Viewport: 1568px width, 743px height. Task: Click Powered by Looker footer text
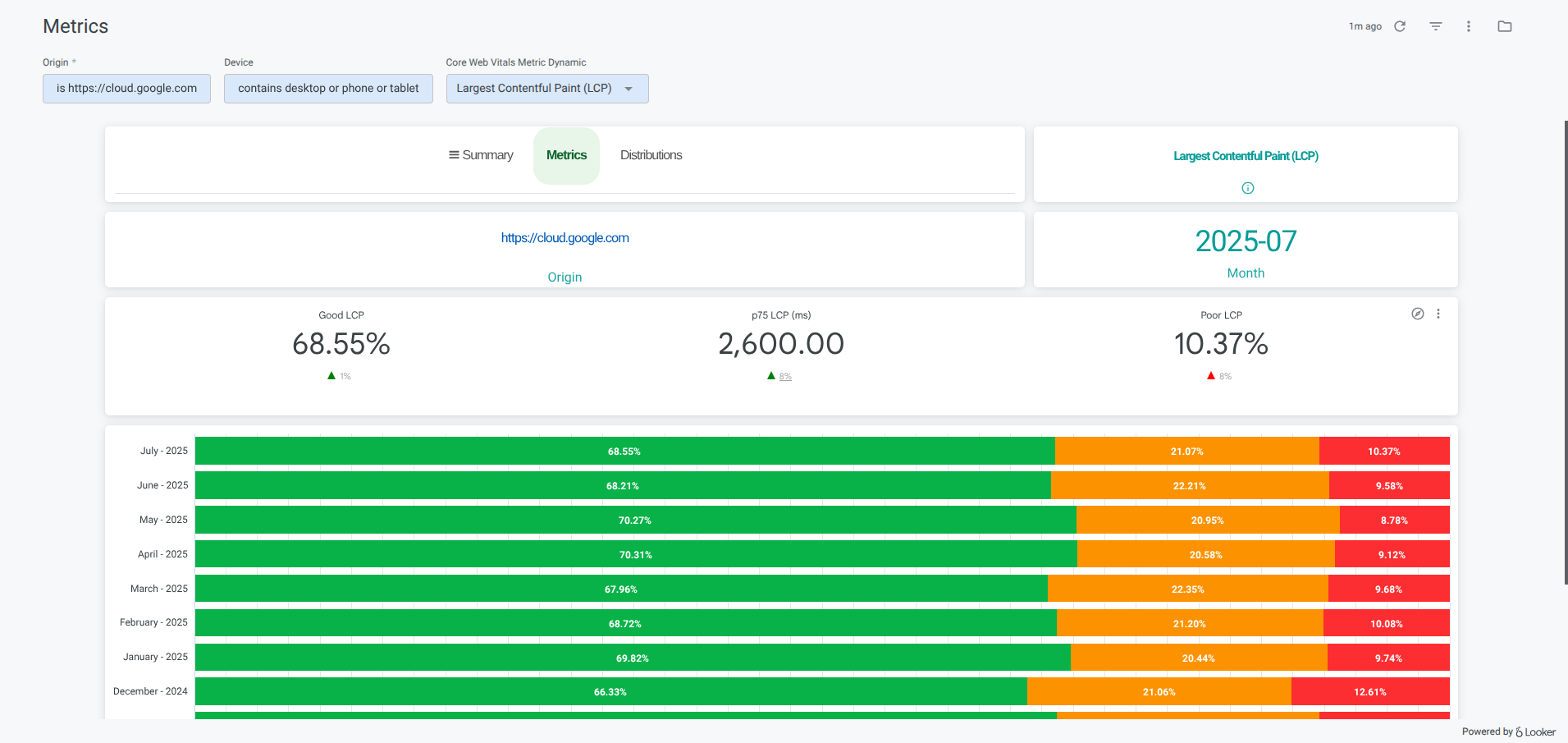(x=1508, y=732)
